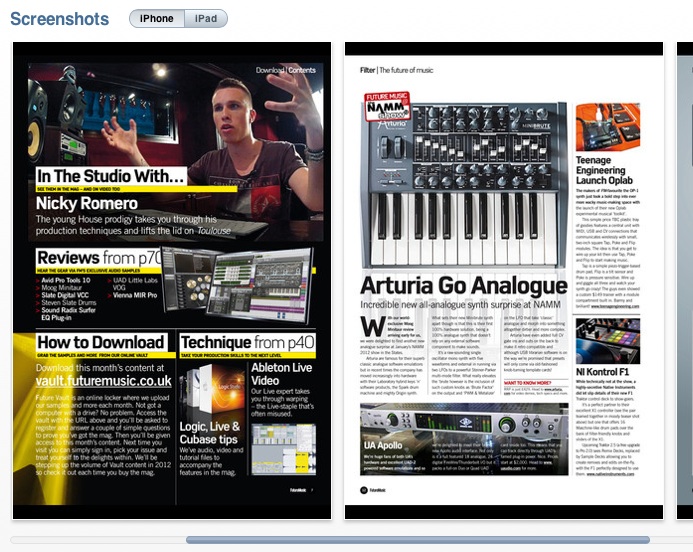Click 'Vienna MIR Pro' review entry
The width and height of the screenshot is (693, 552).
[135, 295]
